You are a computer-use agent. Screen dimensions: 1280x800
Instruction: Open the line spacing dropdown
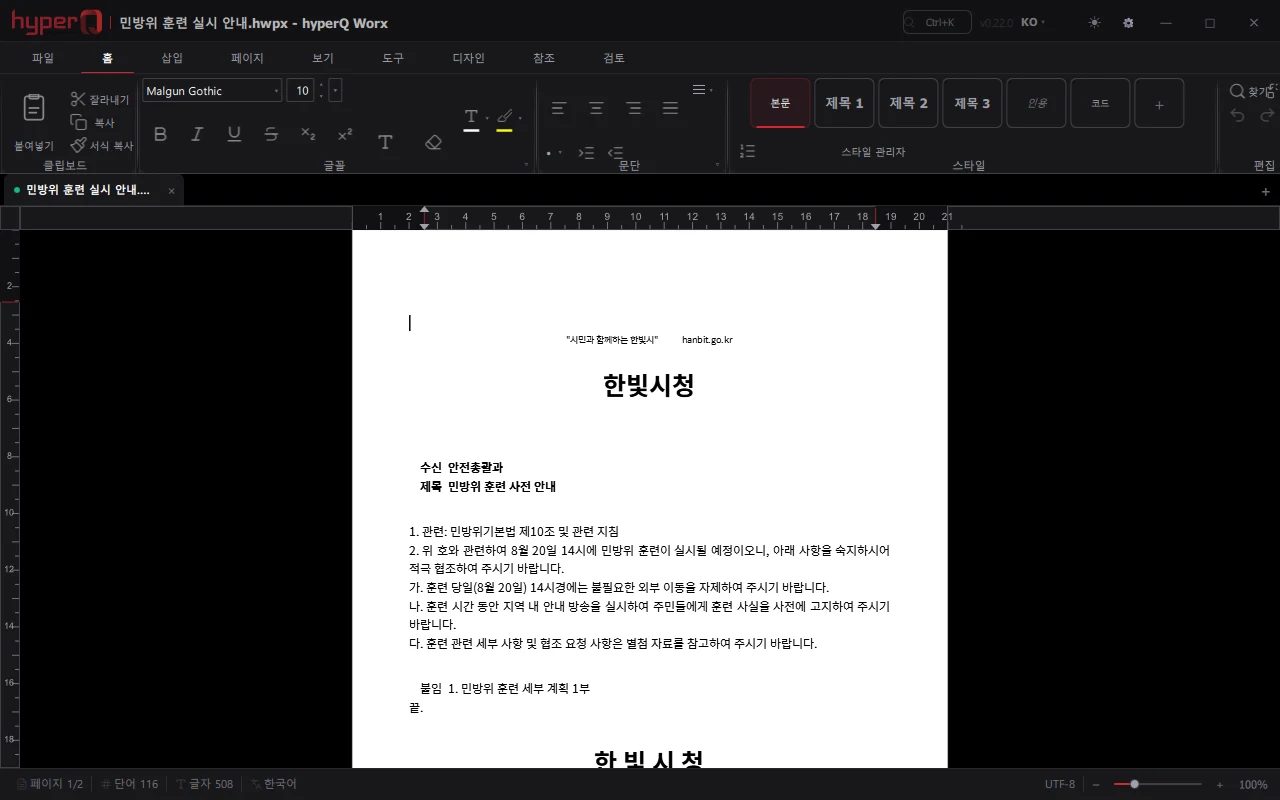tap(702, 90)
